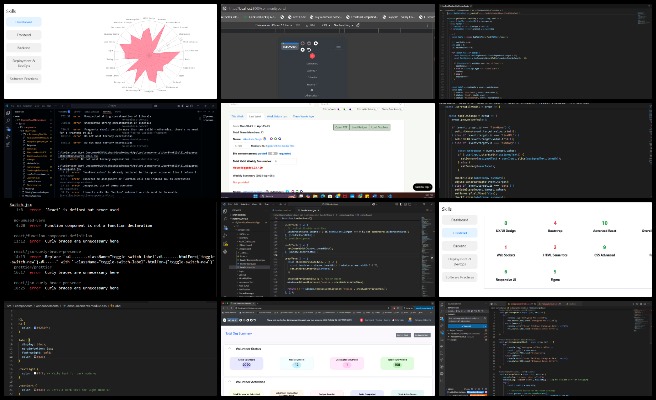The image size is (656, 400).
Task: Click the Advanced React skill card
Action: 604,227
